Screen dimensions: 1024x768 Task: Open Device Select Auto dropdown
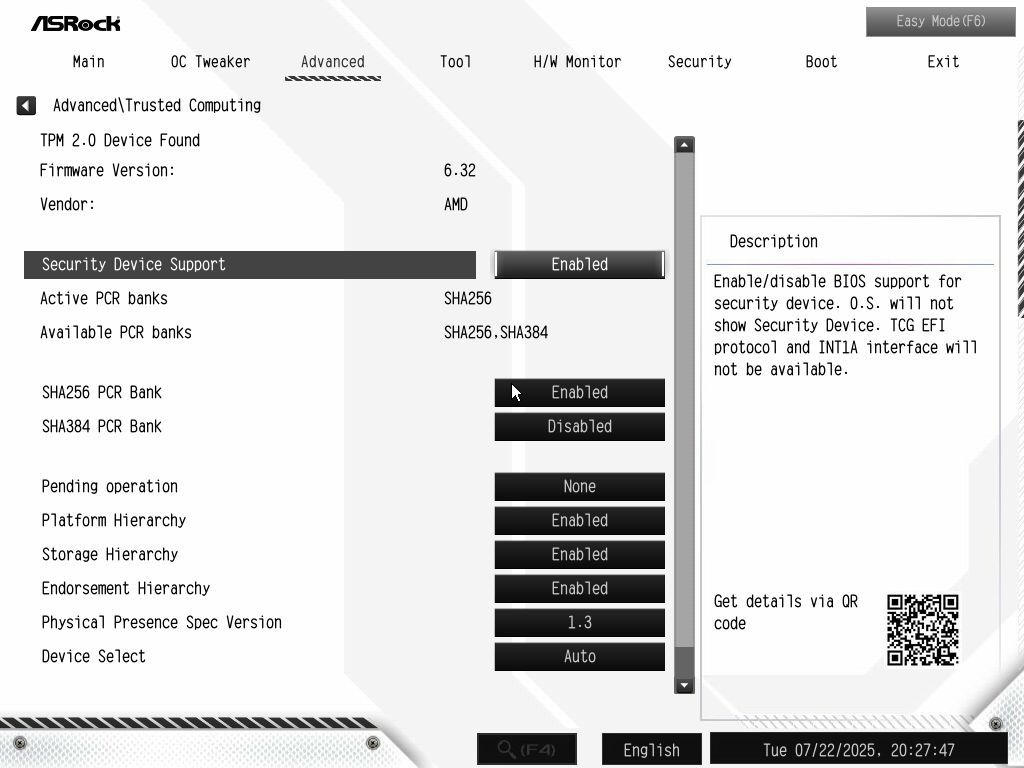click(579, 656)
